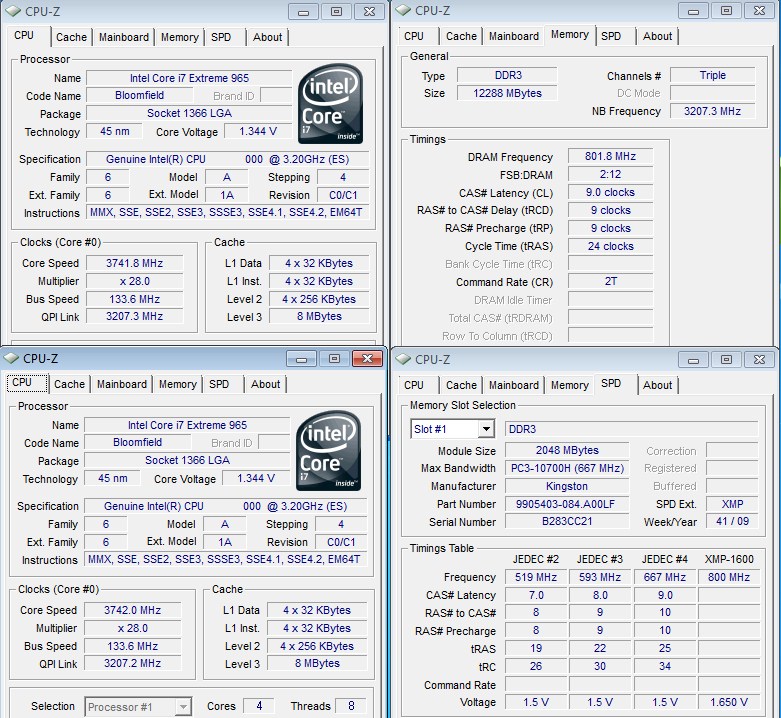Click the Serial Number B283CC21

tap(567, 521)
